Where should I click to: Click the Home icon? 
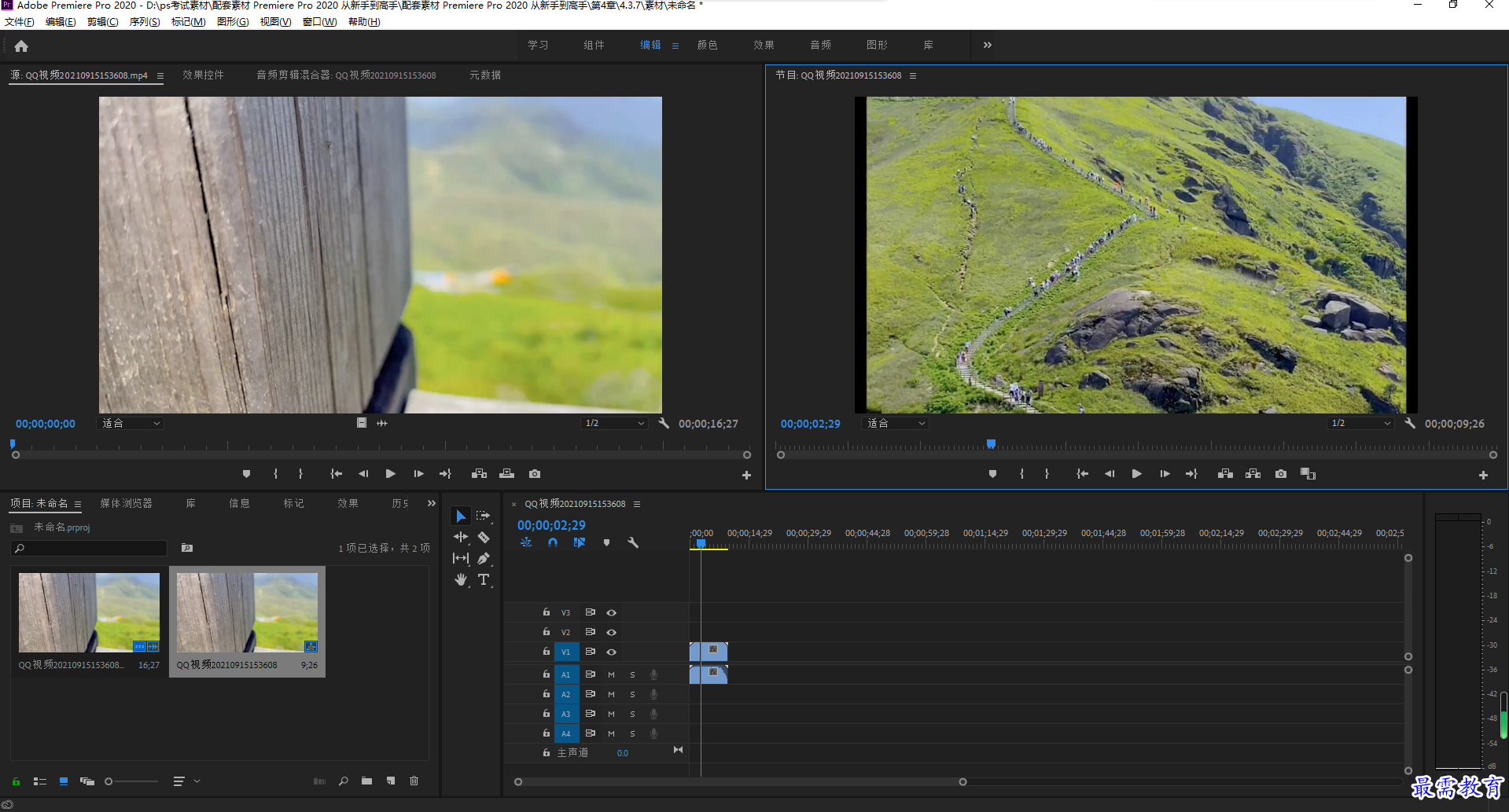click(21, 46)
